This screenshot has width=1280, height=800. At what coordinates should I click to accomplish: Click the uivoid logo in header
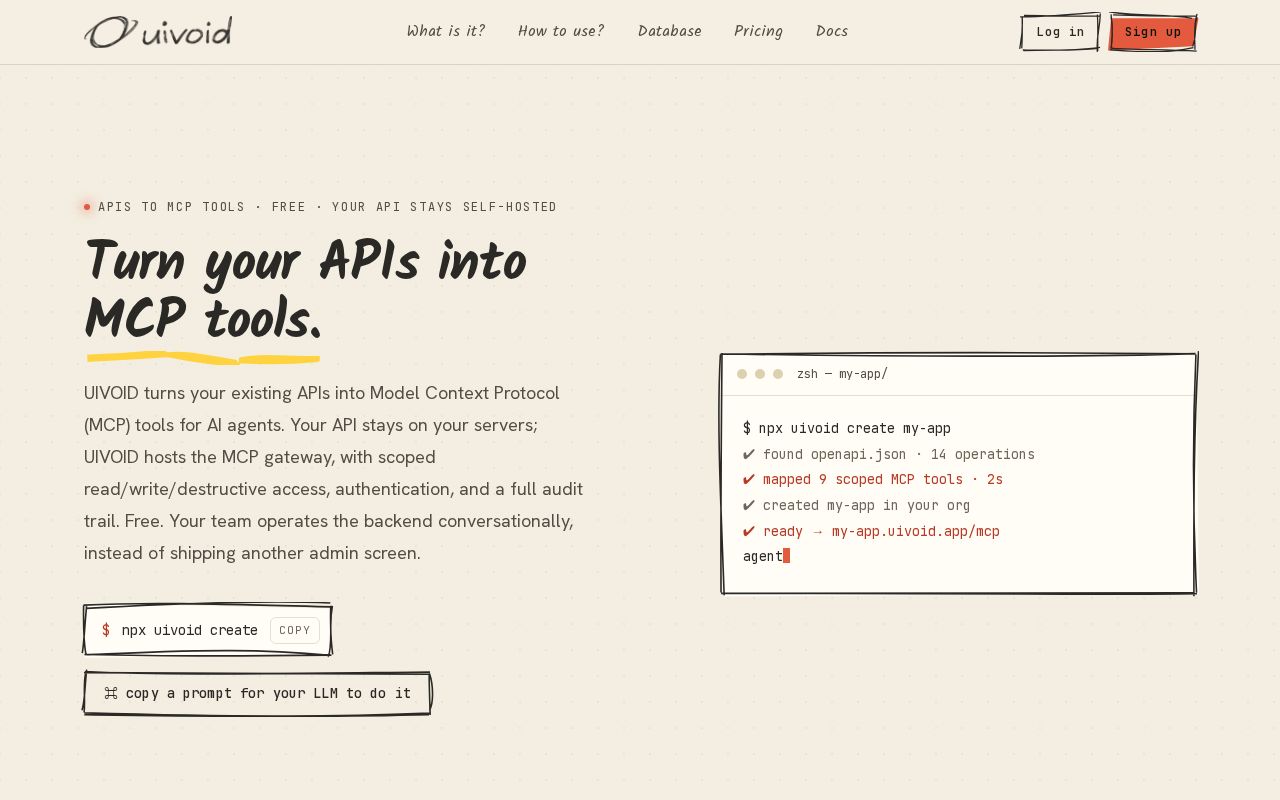(158, 32)
